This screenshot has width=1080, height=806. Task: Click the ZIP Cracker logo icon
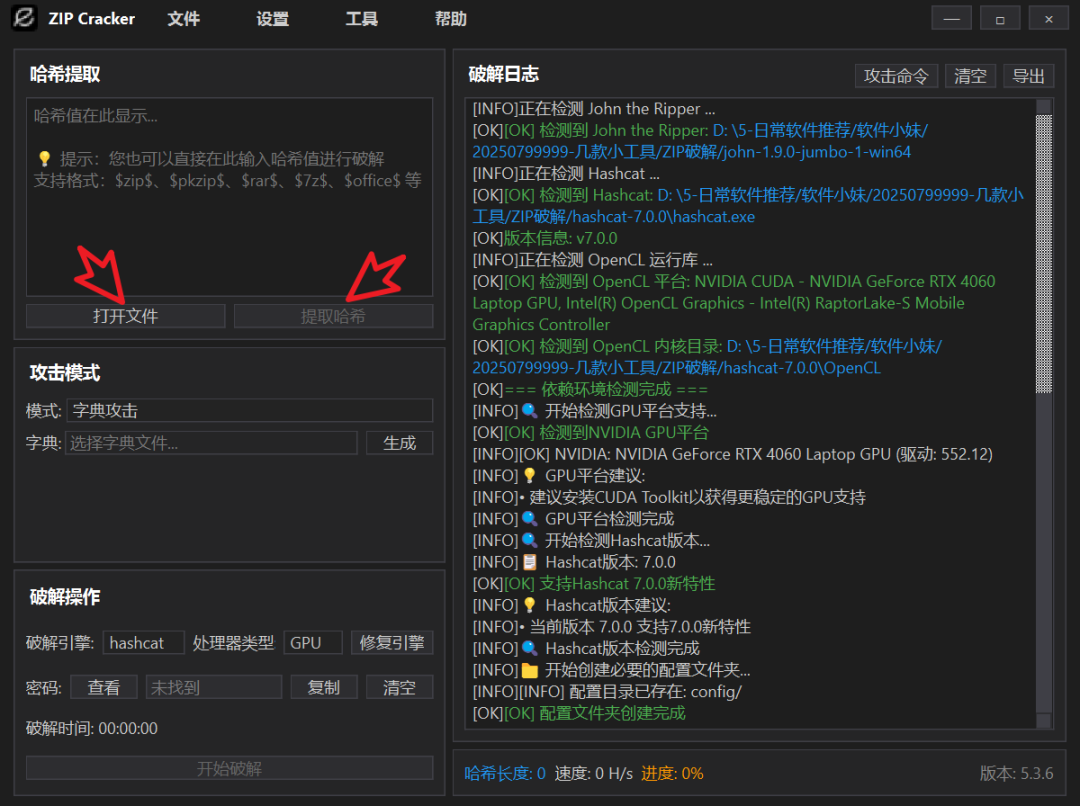point(26,17)
